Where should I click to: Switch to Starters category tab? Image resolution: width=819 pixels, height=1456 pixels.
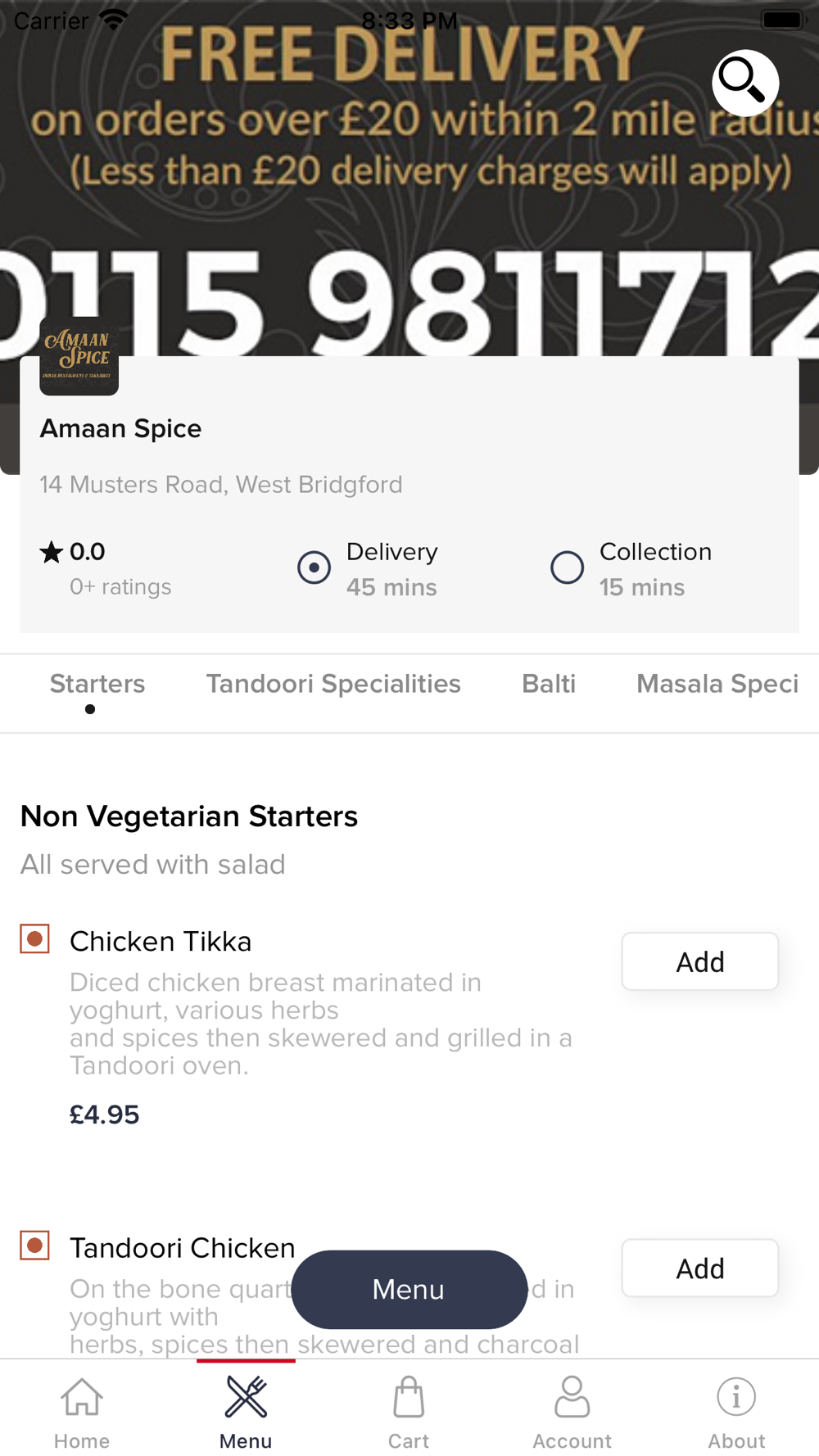[x=97, y=684]
